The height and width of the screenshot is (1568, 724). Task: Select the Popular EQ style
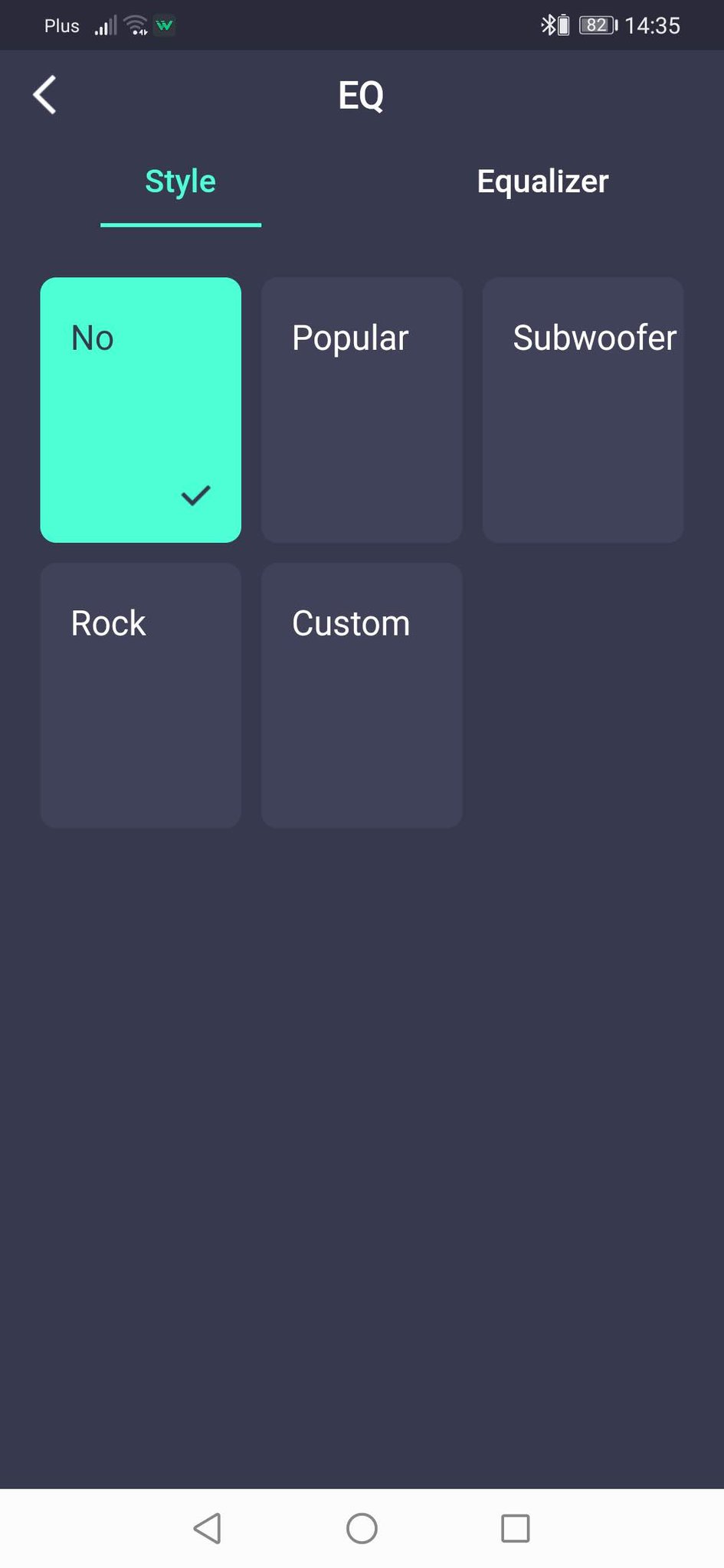click(x=362, y=410)
